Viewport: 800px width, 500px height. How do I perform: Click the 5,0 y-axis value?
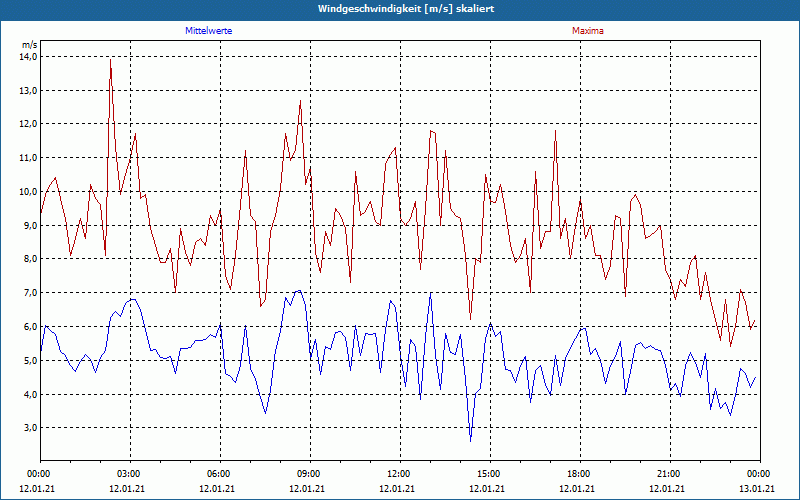click(31, 360)
